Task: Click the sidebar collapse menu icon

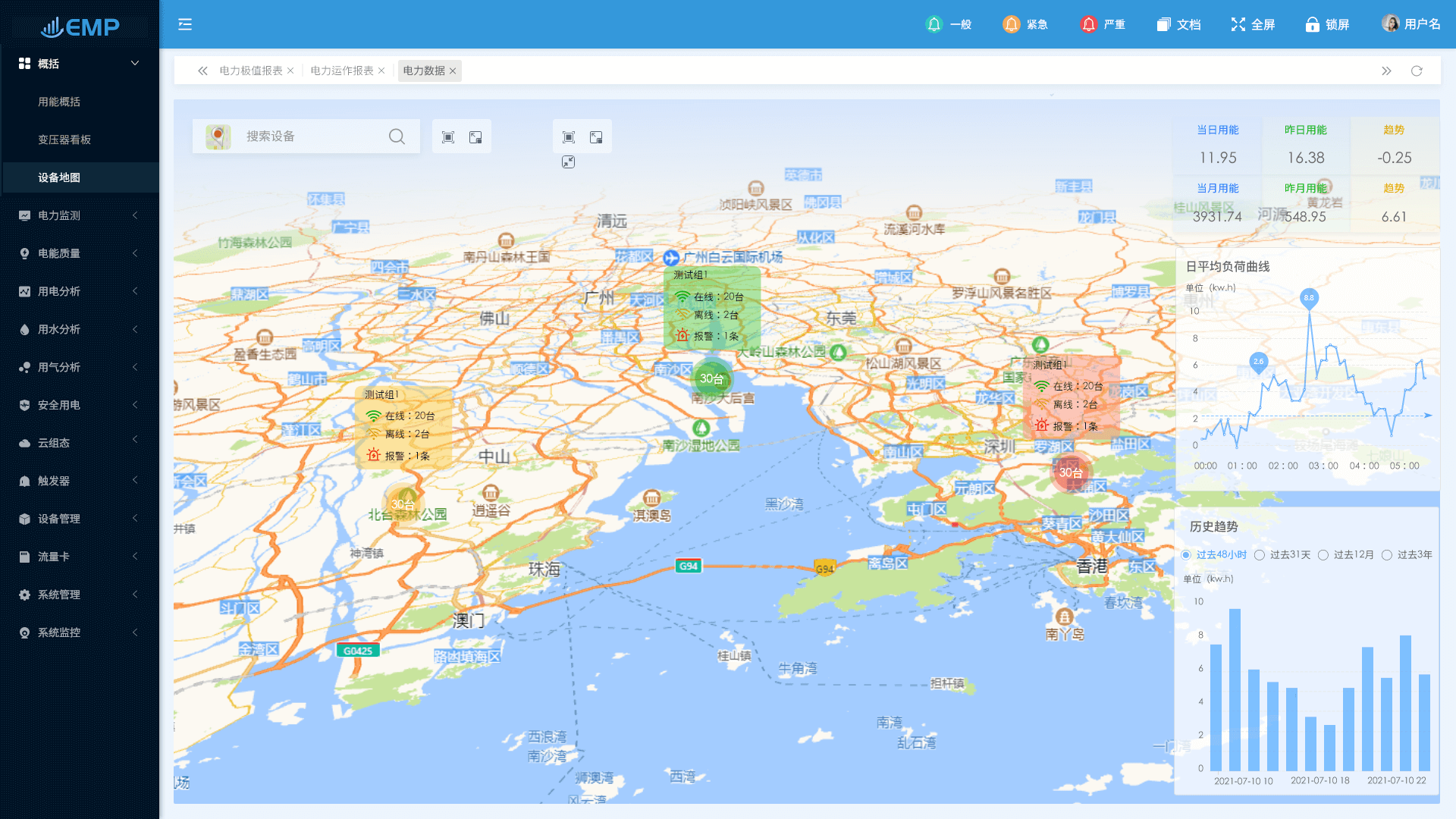Action: tap(185, 24)
